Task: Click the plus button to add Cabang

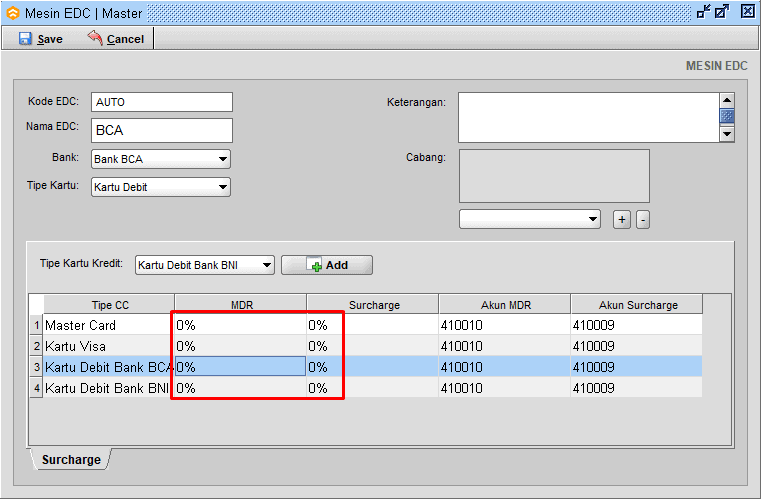Action: [x=622, y=219]
